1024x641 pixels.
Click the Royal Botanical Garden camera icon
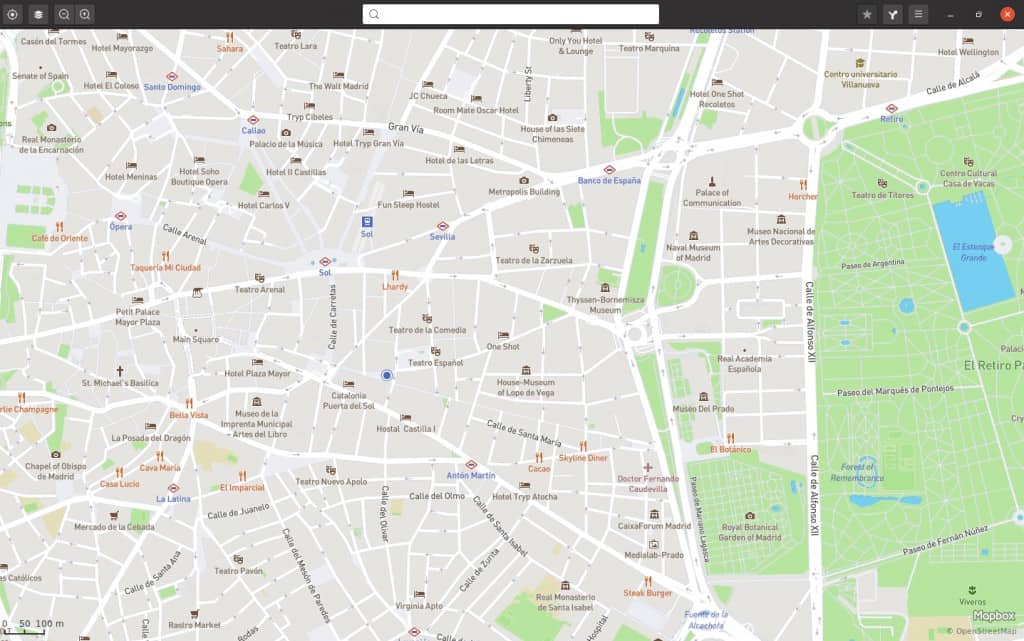click(x=750, y=516)
